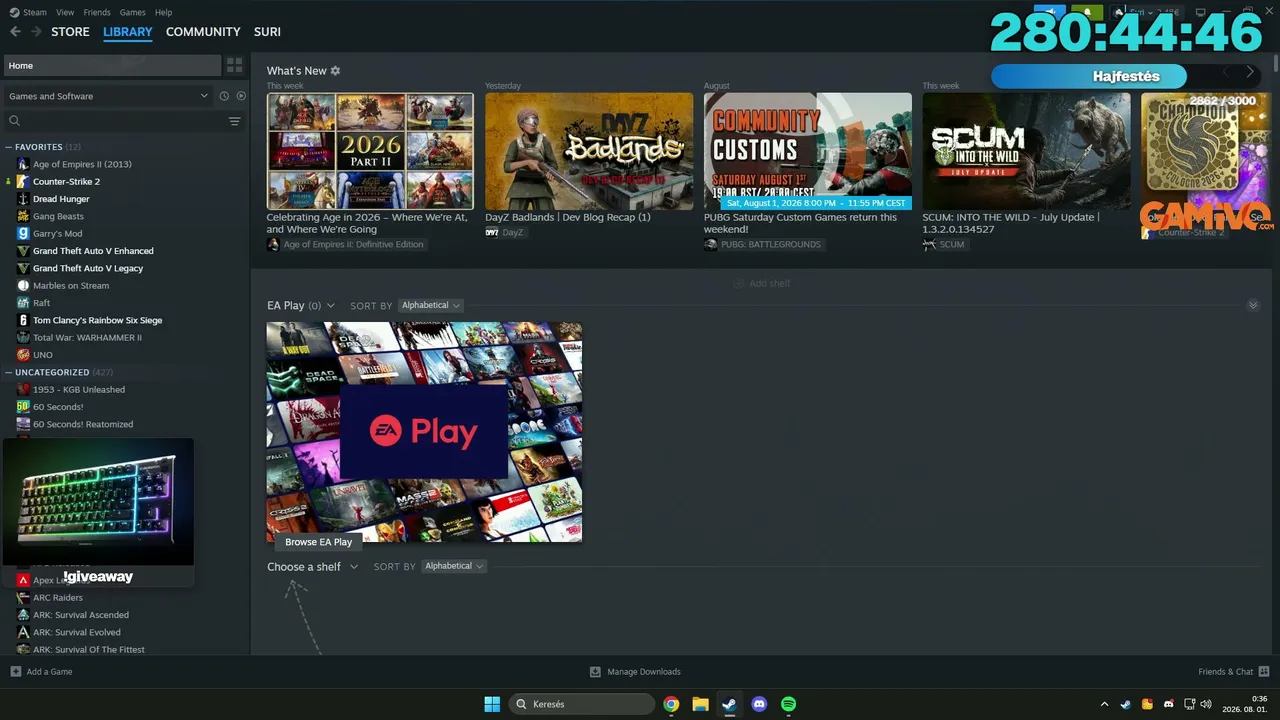The width and height of the screenshot is (1280, 720).
Task: Click the Tom Clancy's Rainbow Six Siege icon
Action: [23, 320]
